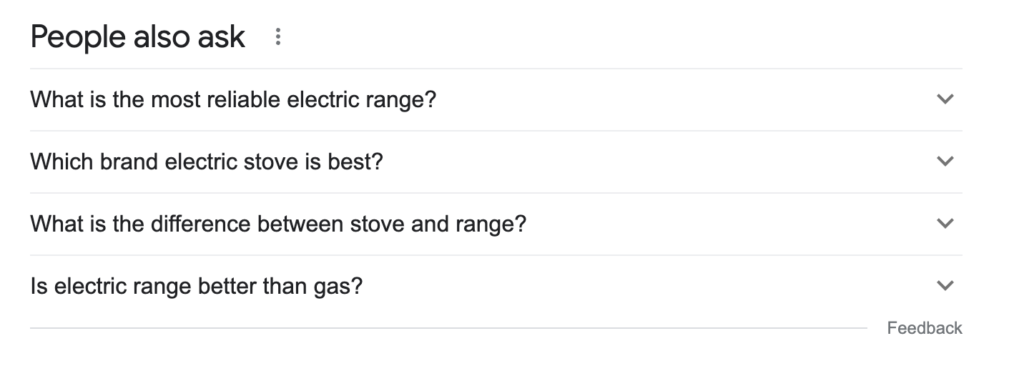Expand 'Which brand electric stove is best?'
Image resolution: width=1024 pixels, height=386 pixels.
coord(496,161)
